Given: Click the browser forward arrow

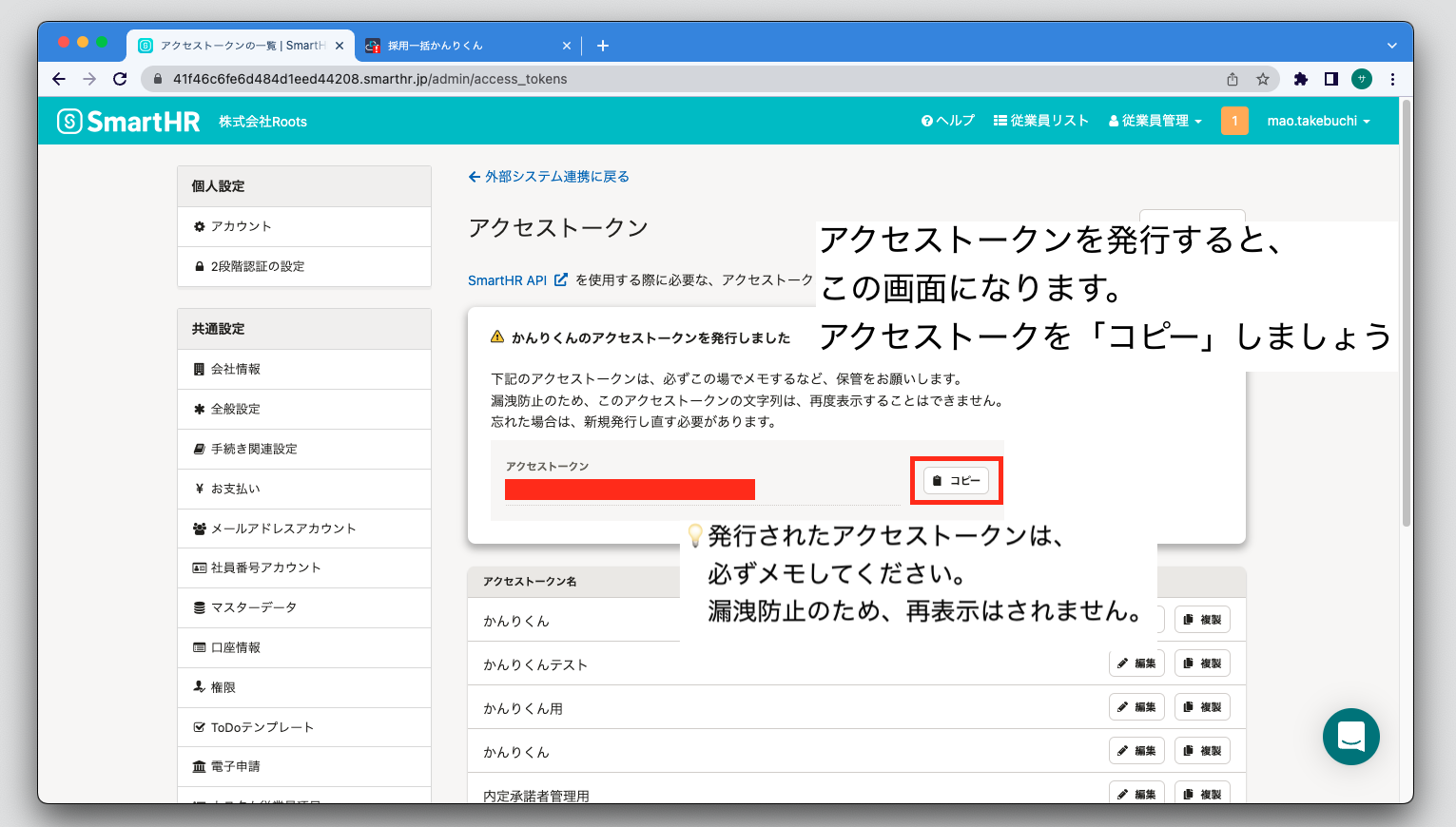Looking at the screenshot, I should coord(89,79).
